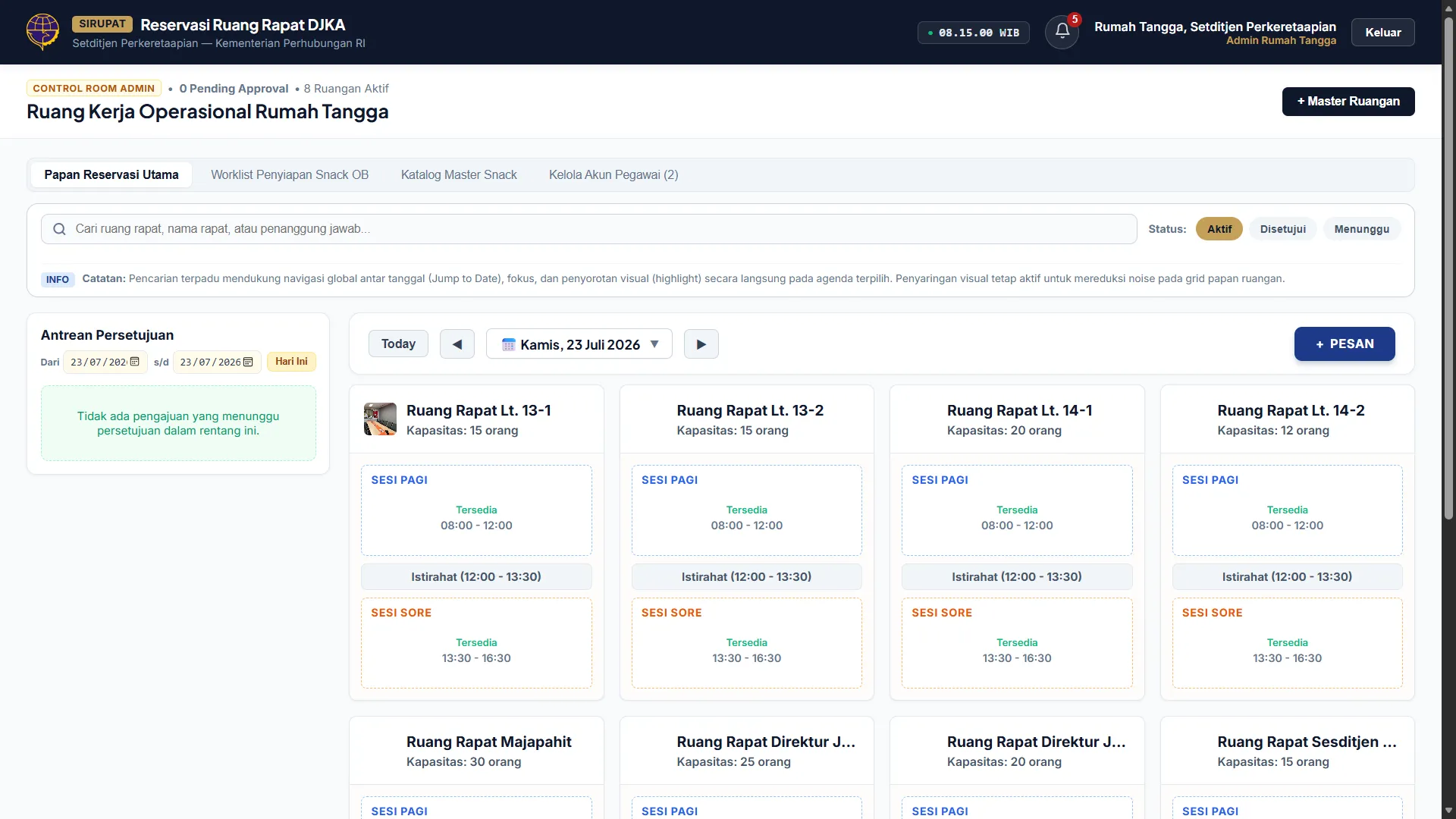
Task: Click Ruang Rapat Majapahit room title
Action: point(489,742)
